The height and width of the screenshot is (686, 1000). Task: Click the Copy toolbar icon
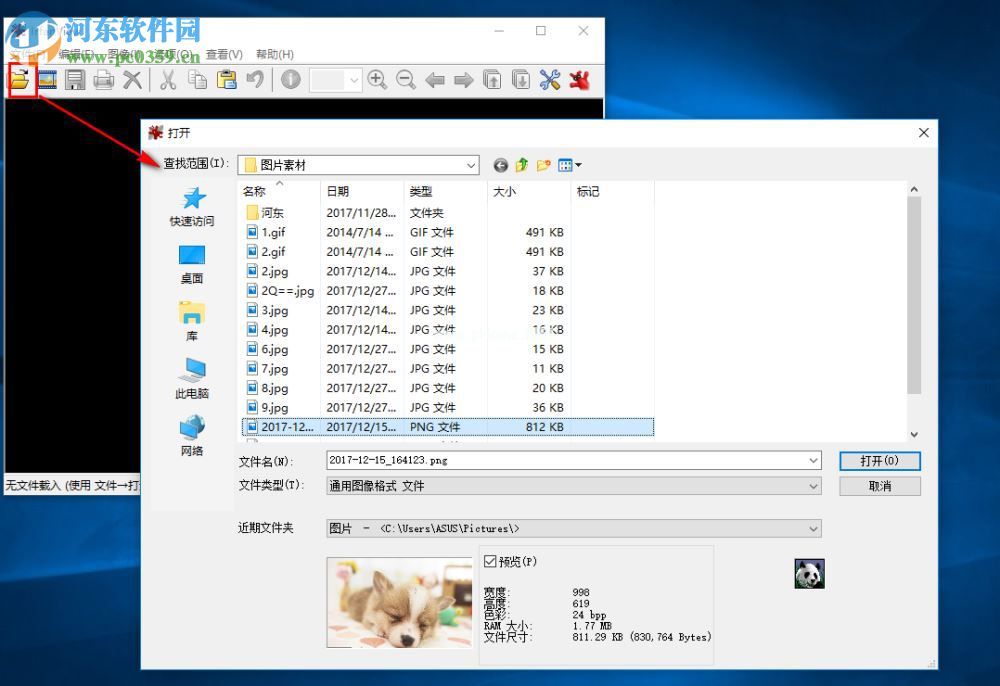(x=197, y=80)
